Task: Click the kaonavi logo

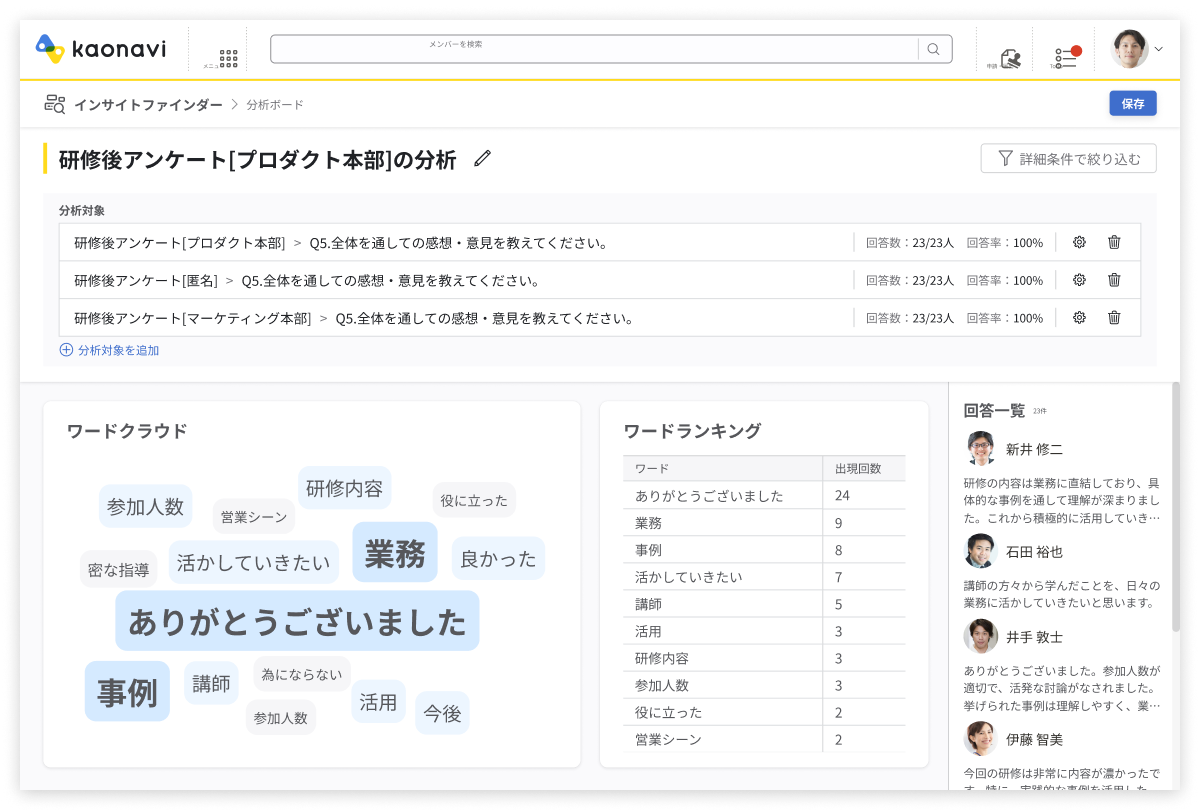Action: click(100, 48)
